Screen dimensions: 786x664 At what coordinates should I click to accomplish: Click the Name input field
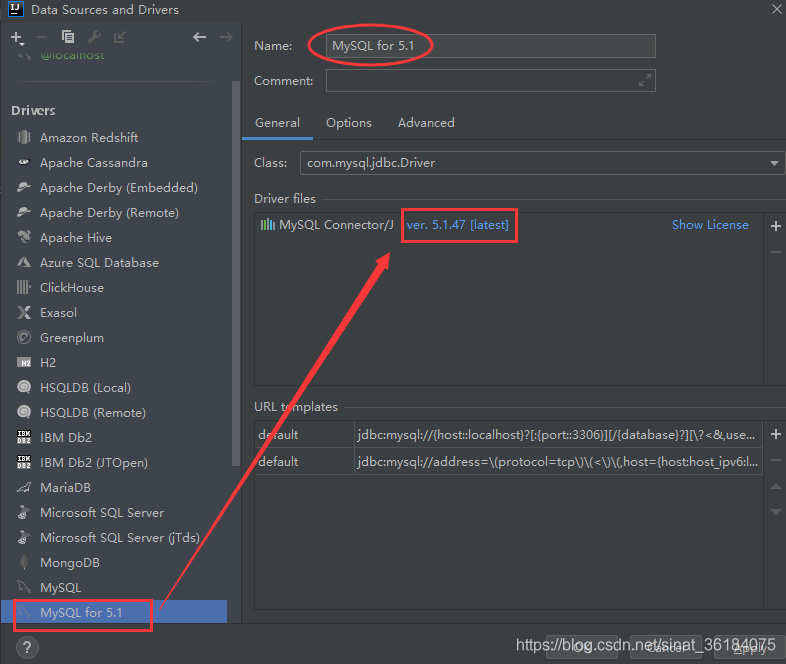[x=491, y=46]
